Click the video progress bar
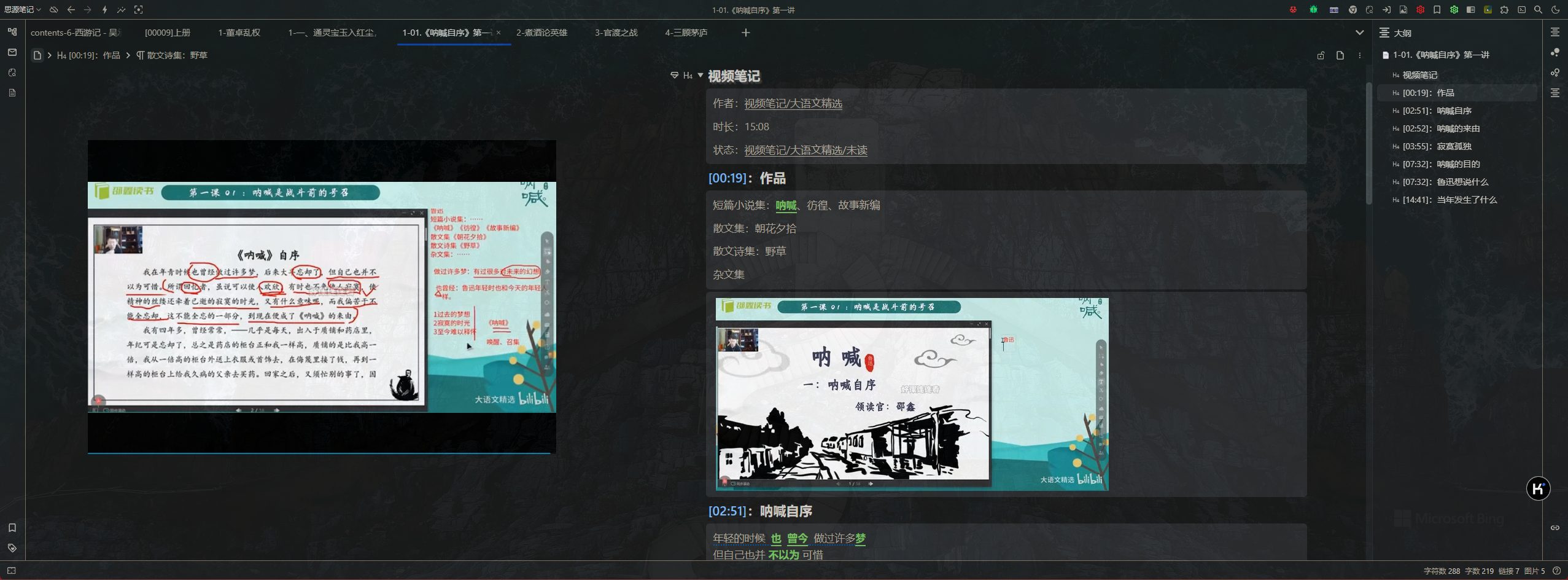 [322, 453]
